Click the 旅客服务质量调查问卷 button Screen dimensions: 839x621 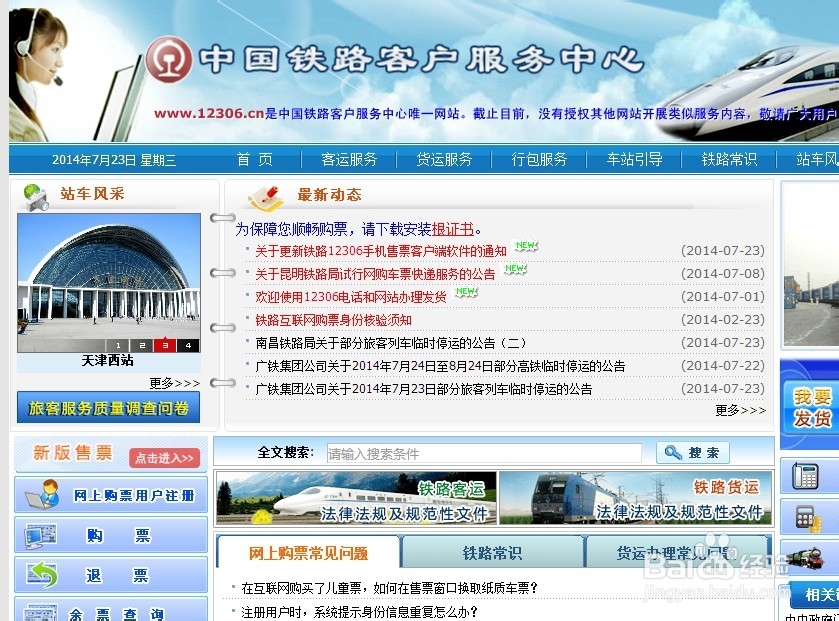pos(108,407)
